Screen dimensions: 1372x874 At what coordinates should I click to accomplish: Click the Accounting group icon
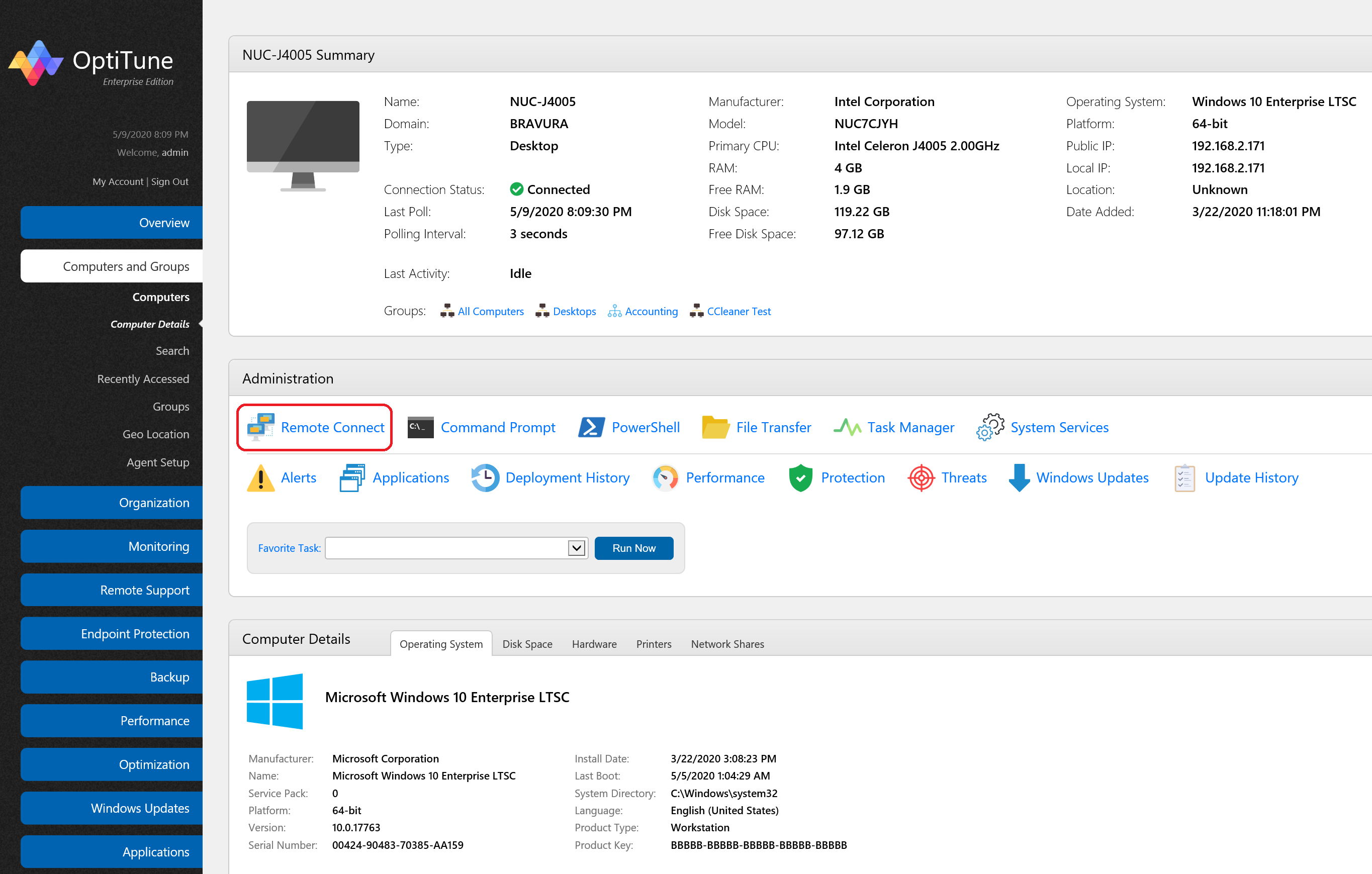click(615, 311)
